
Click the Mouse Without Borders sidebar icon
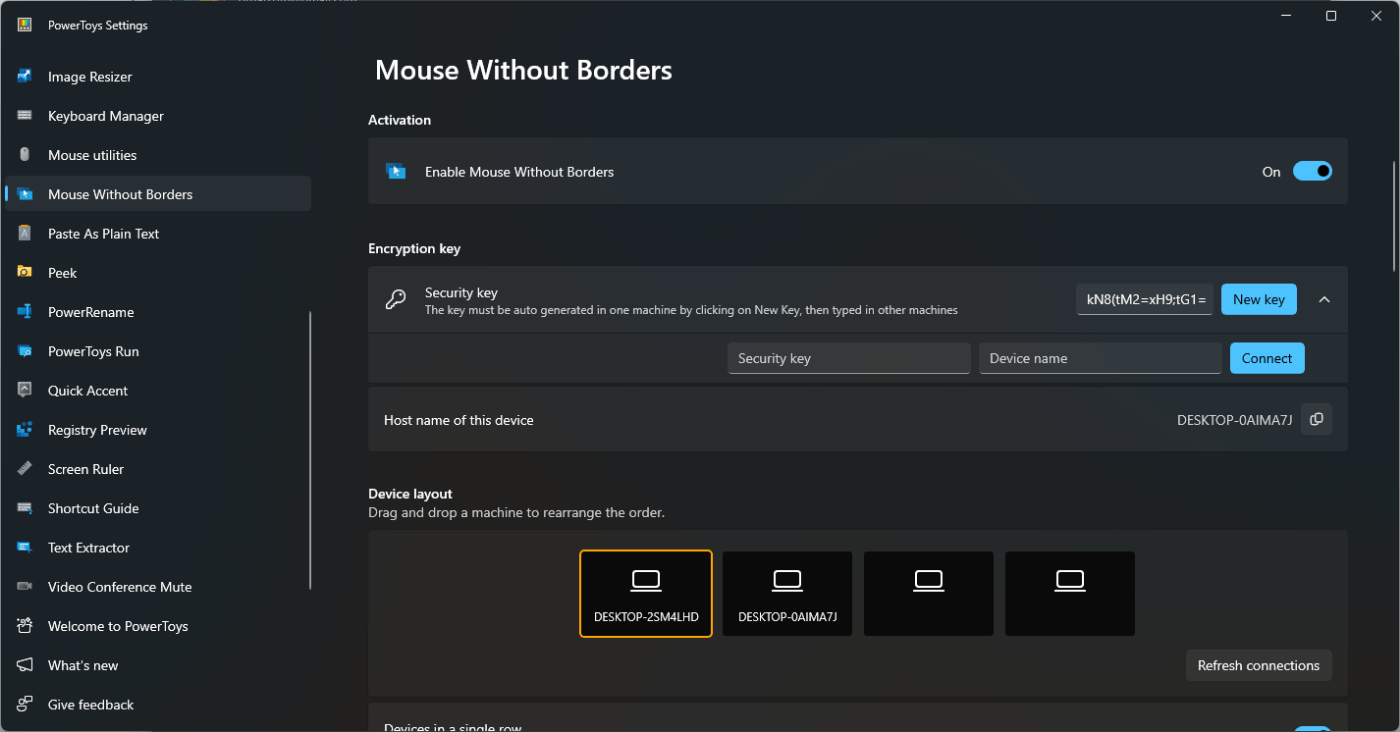click(25, 194)
